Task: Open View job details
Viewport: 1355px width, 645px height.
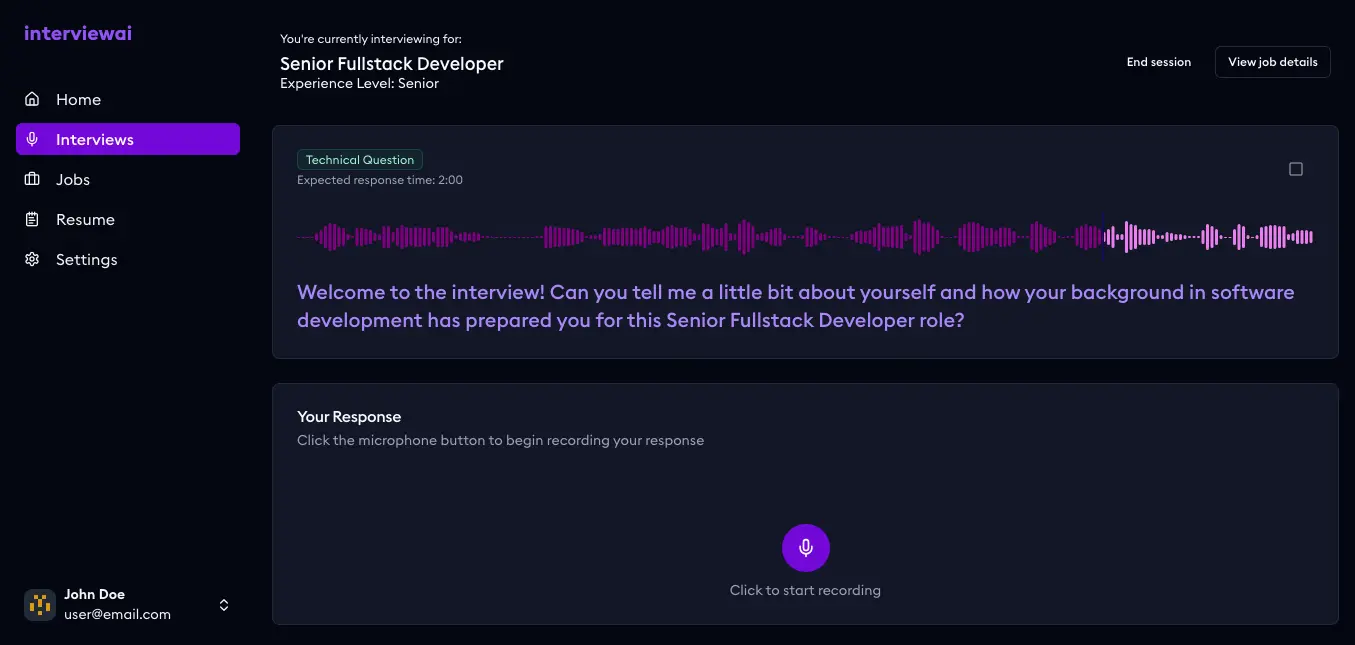Action: point(1272,61)
